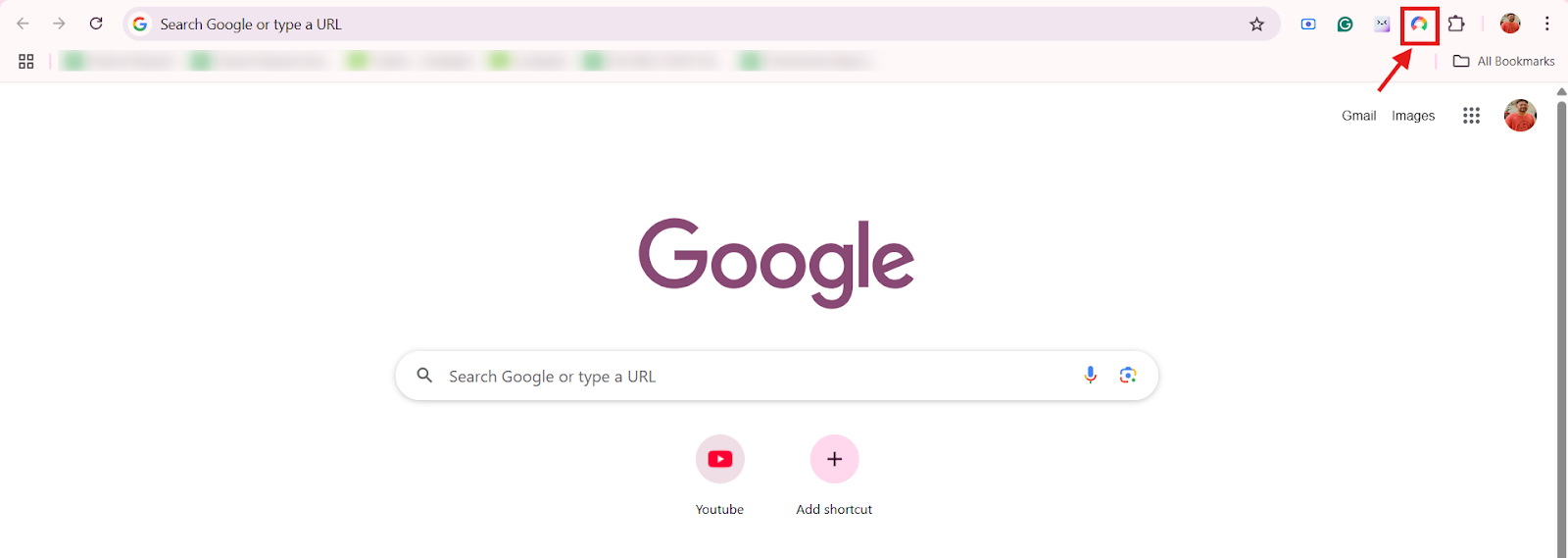Click the Add shortcut plus tile

coord(834,459)
